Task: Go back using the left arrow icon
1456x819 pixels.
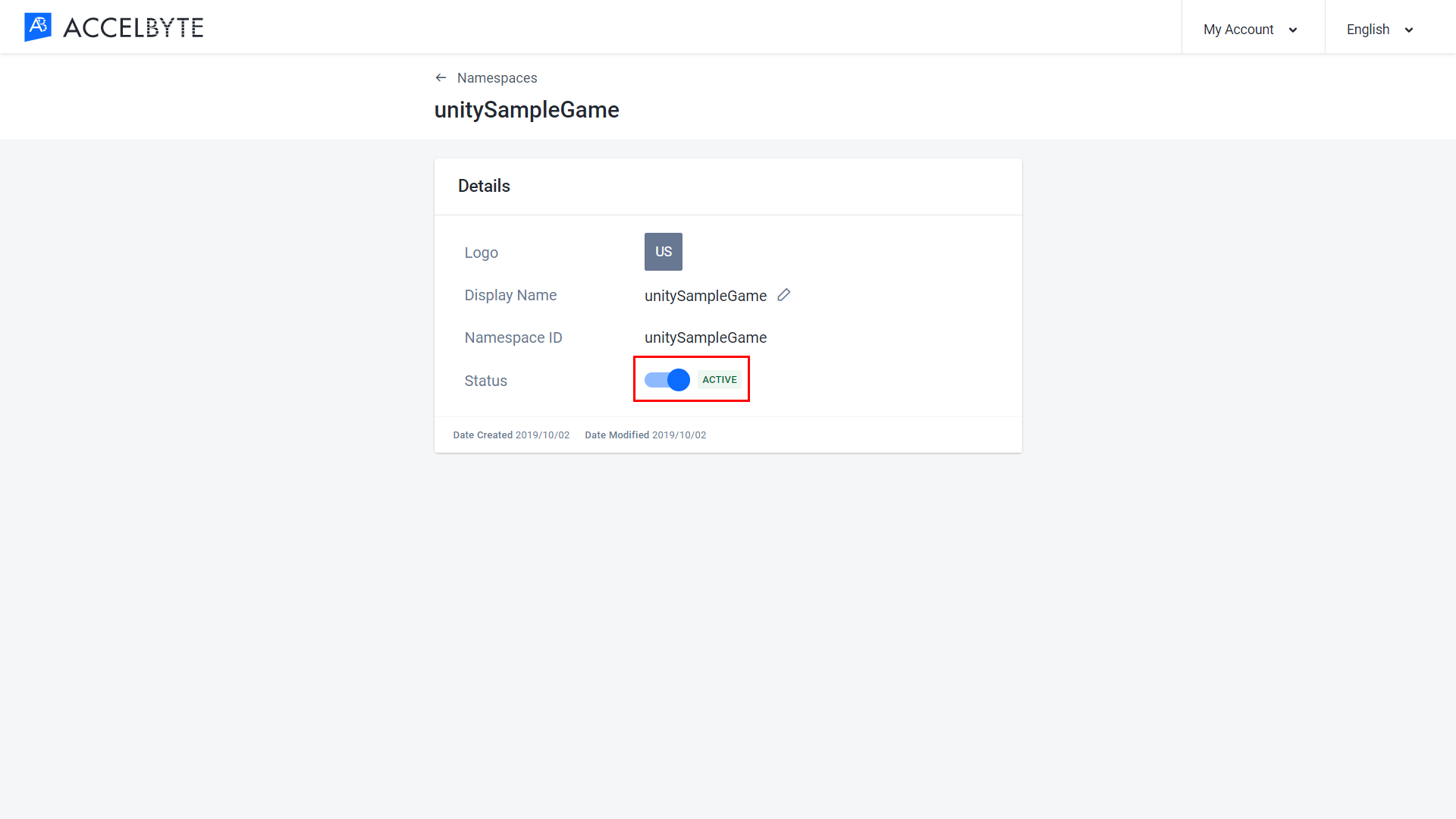Action: (441, 78)
